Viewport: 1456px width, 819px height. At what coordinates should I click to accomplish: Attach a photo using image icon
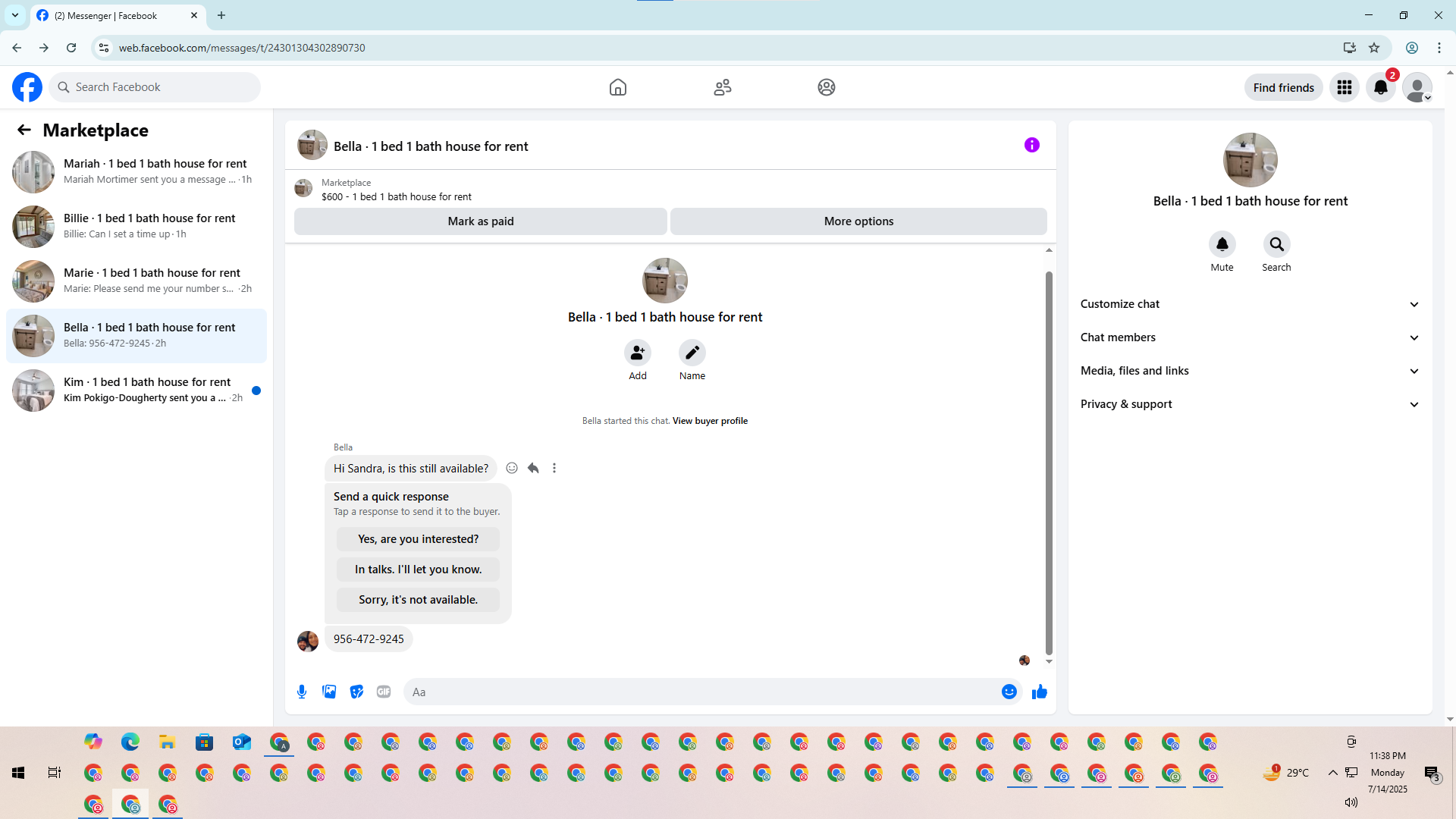click(329, 692)
